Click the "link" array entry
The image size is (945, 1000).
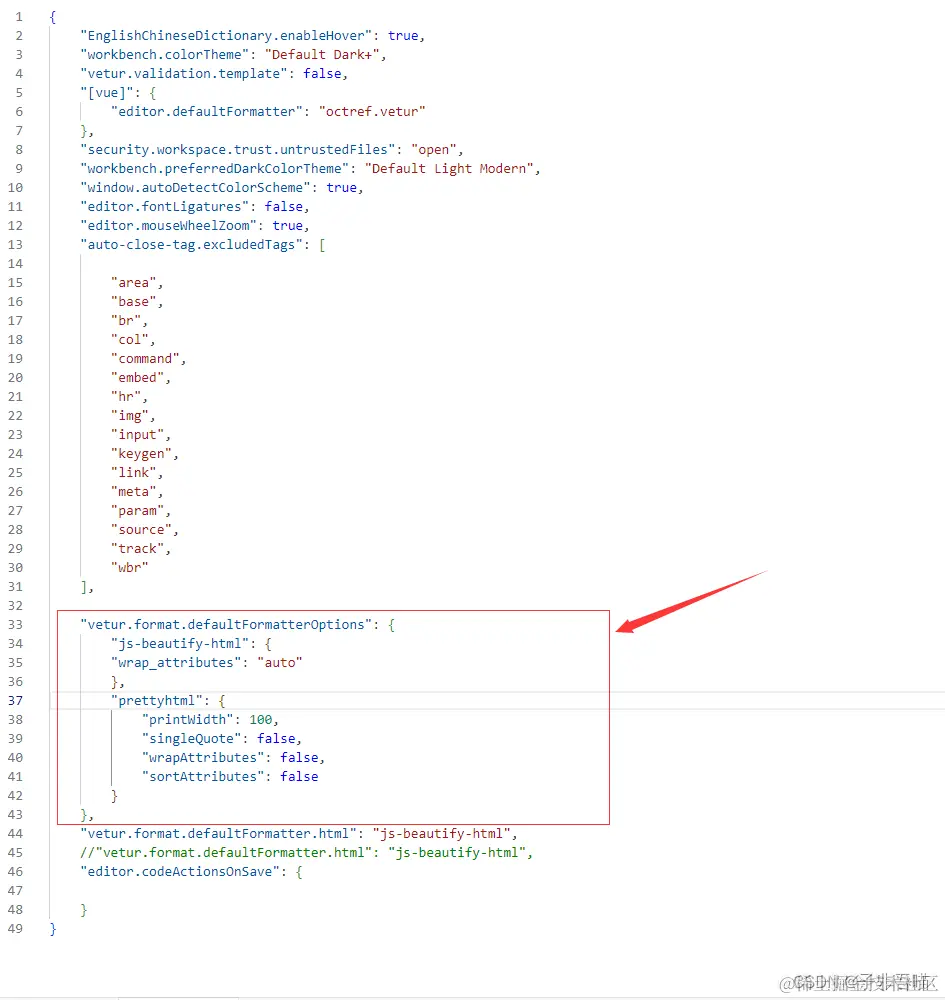click(x=134, y=473)
